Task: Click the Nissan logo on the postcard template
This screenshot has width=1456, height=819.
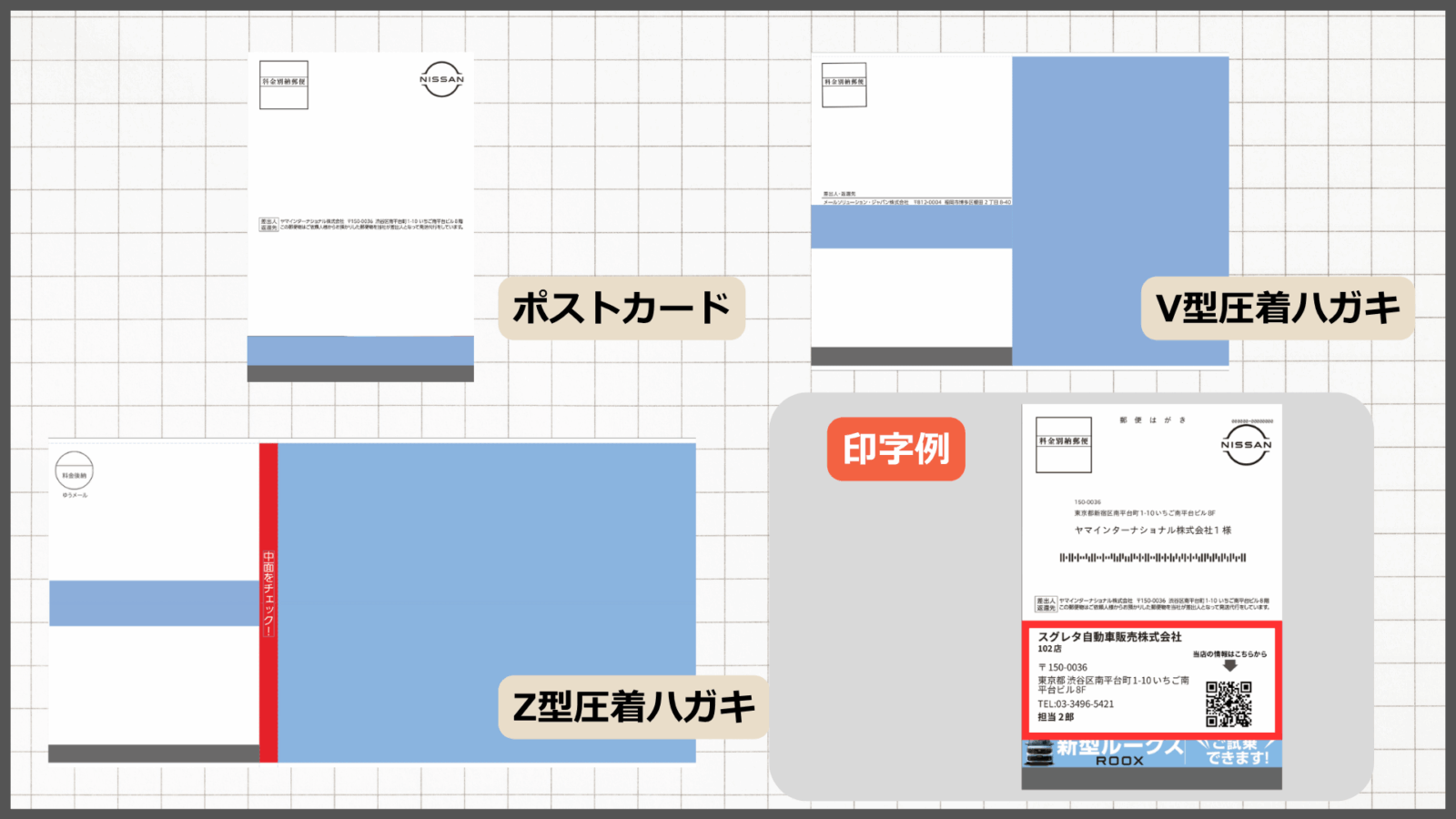Action: (441, 79)
